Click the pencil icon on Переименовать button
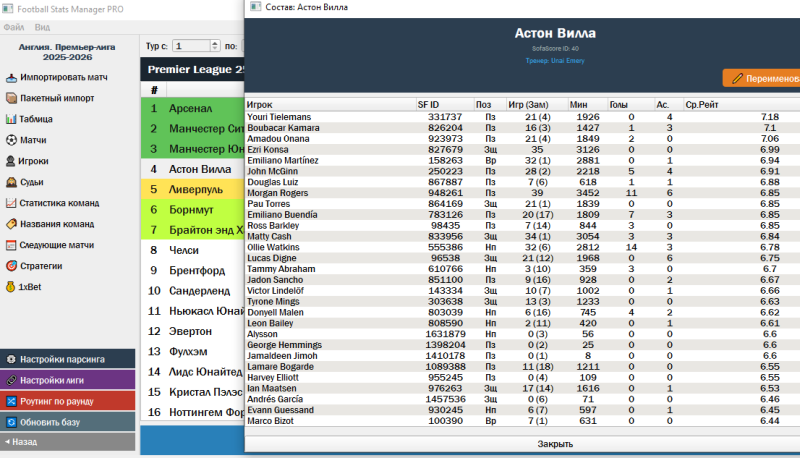 coord(737,79)
